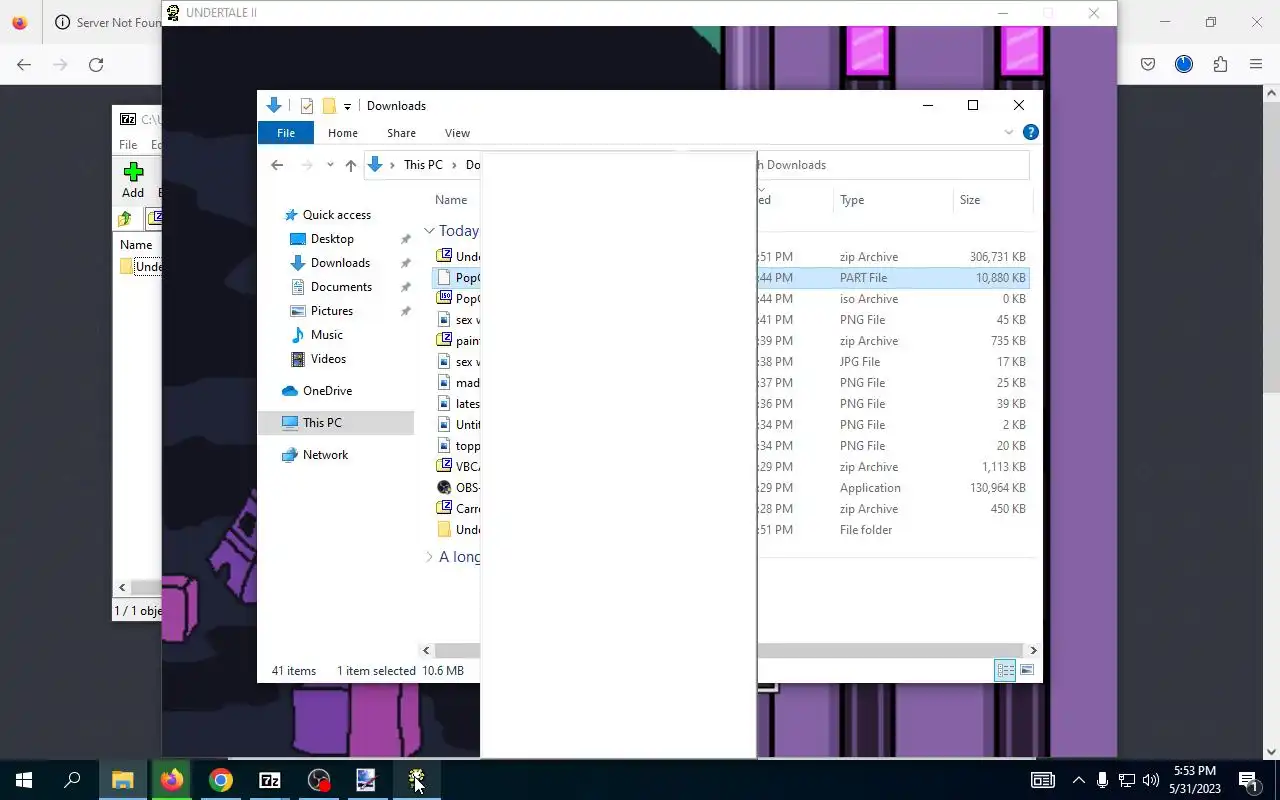Expand the 'A long' time ago group
The image size is (1280, 800).
pos(429,557)
